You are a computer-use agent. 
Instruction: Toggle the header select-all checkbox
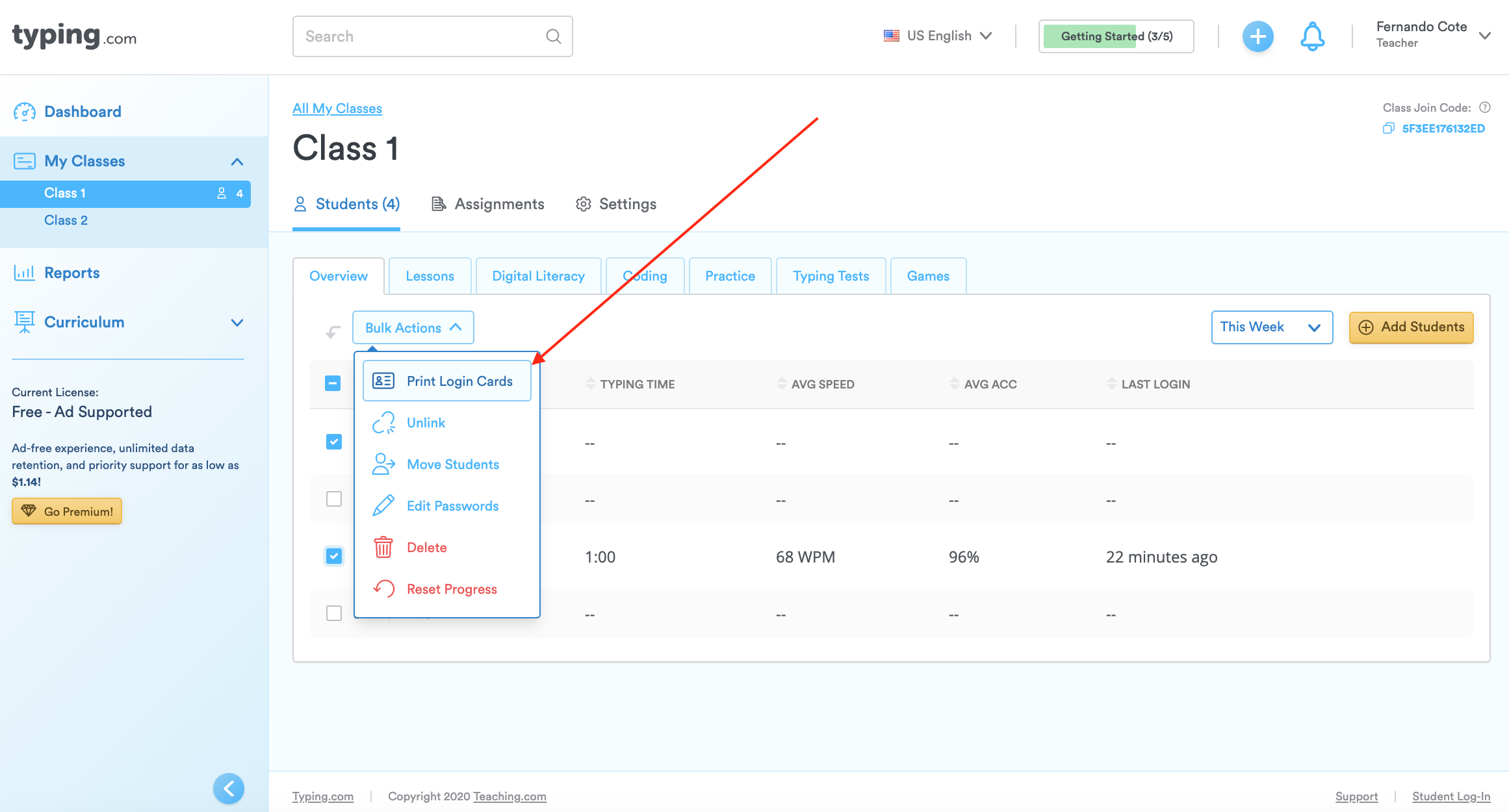pos(333,383)
